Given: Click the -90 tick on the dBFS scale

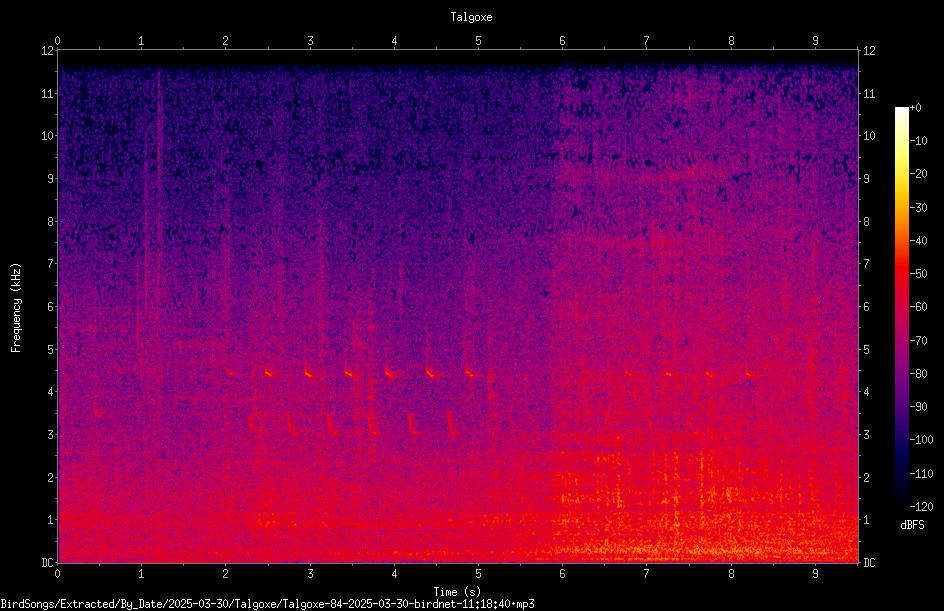Looking at the screenshot, I should (x=918, y=407).
